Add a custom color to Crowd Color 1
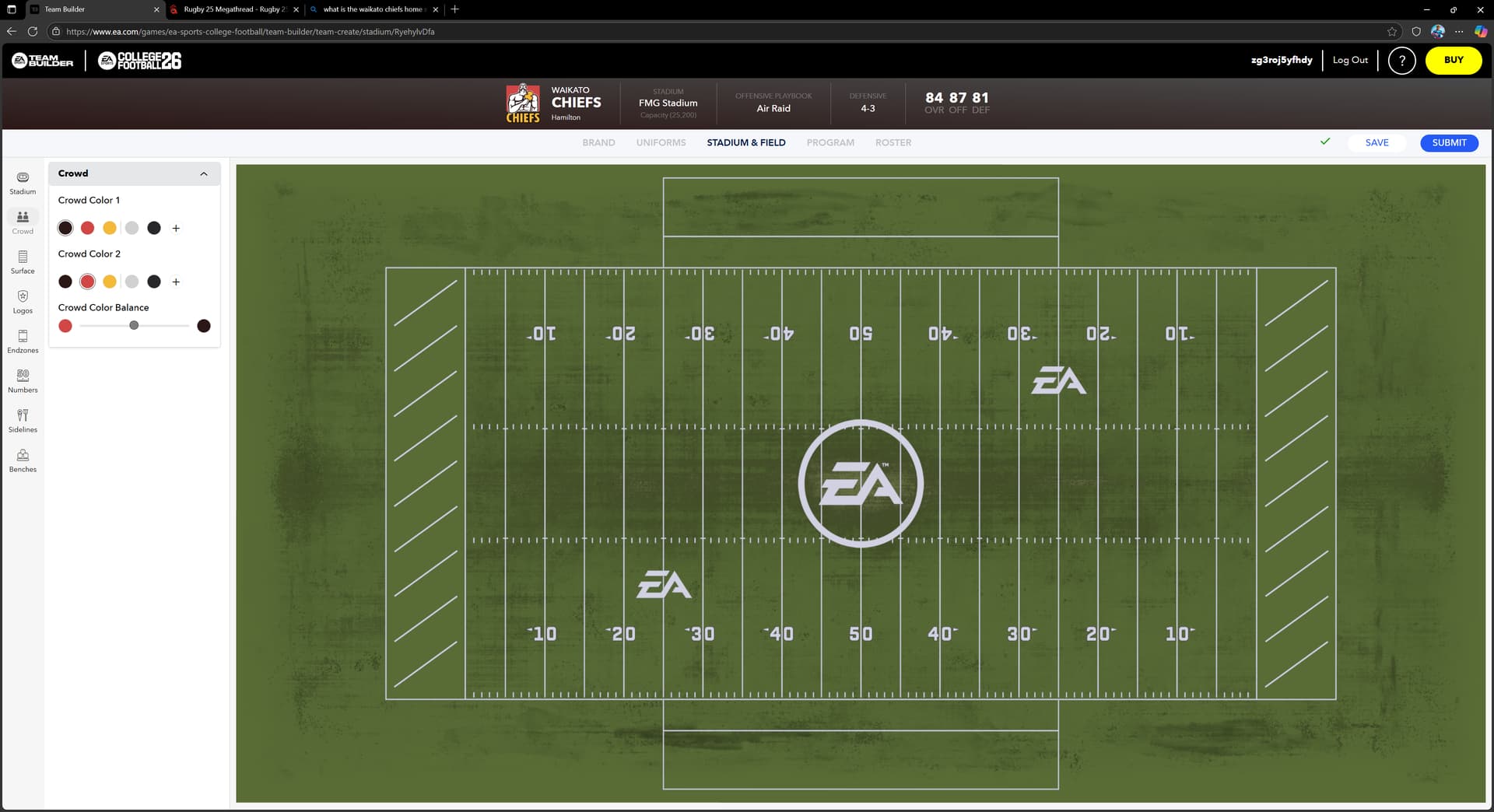Image resolution: width=1494 pixels, height=812 pixels. 176,228
